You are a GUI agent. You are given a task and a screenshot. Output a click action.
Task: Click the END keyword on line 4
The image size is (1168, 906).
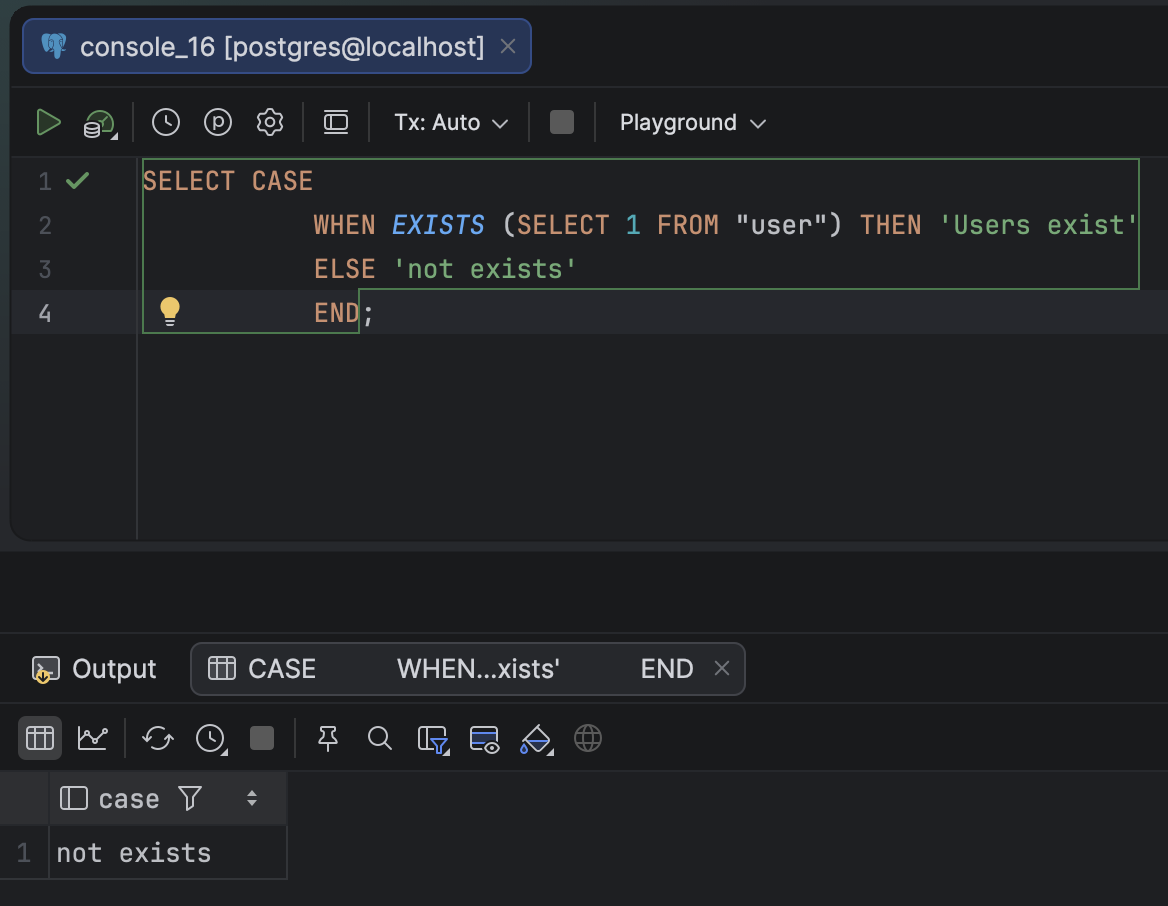coord(337,313)
